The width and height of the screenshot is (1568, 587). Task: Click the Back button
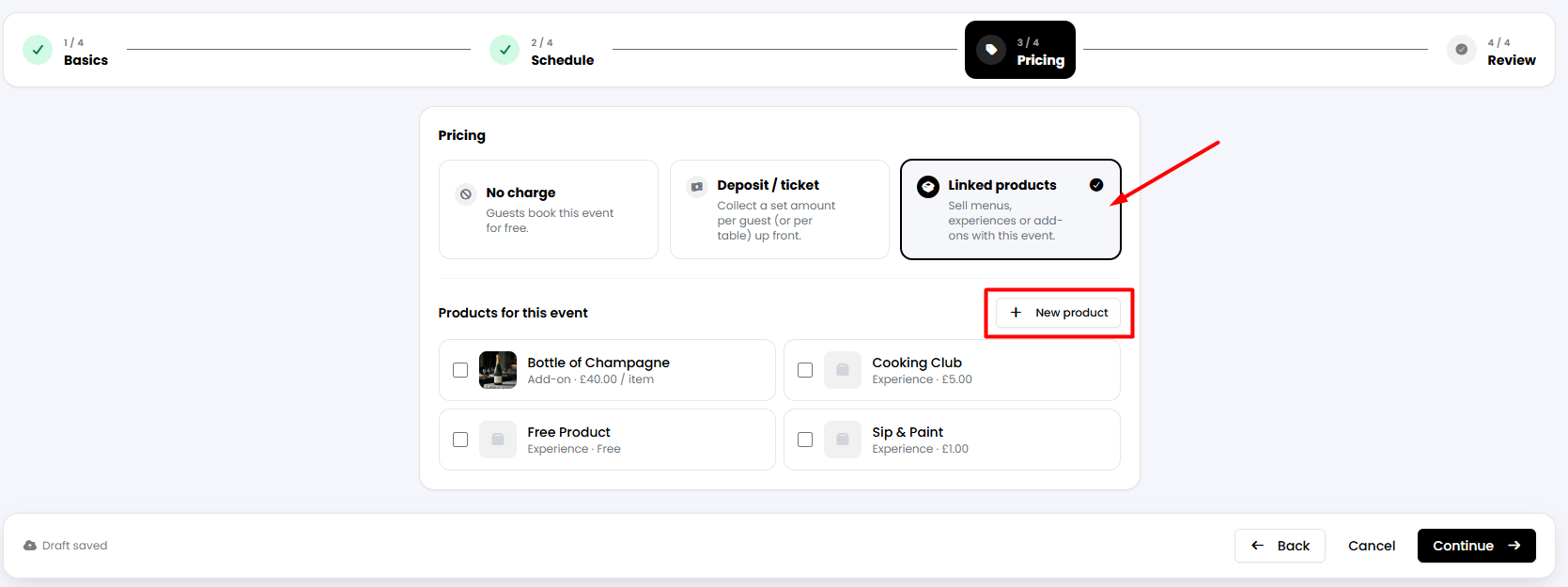1280,546
